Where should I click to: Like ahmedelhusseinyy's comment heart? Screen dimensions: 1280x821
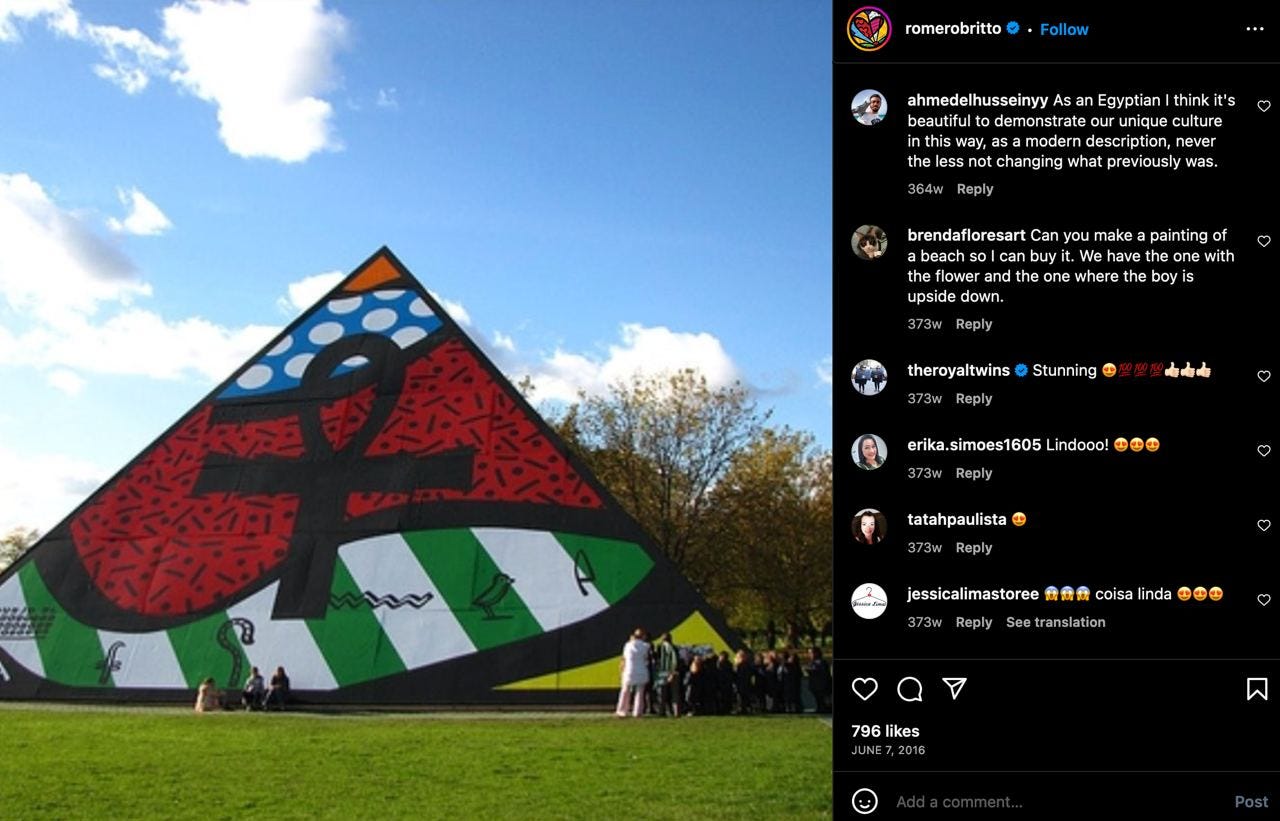(x=1264, y=106)
